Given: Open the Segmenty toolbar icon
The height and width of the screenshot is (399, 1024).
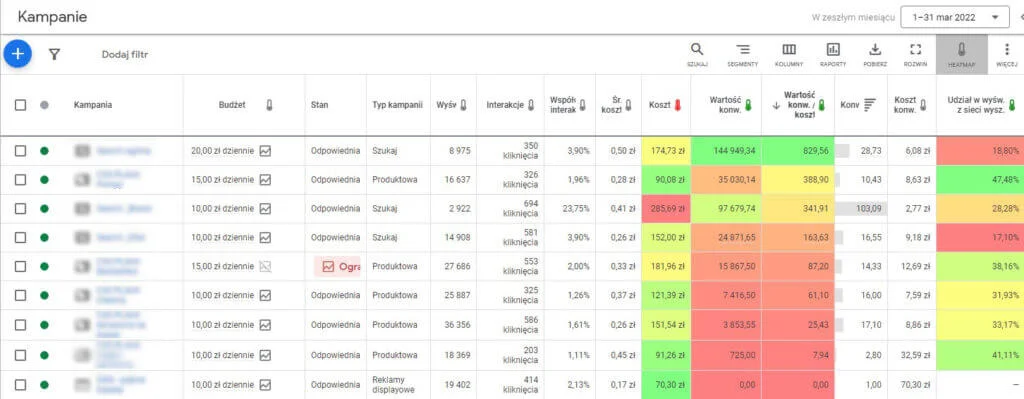Looking at the screenshot, I should (743, 55).
